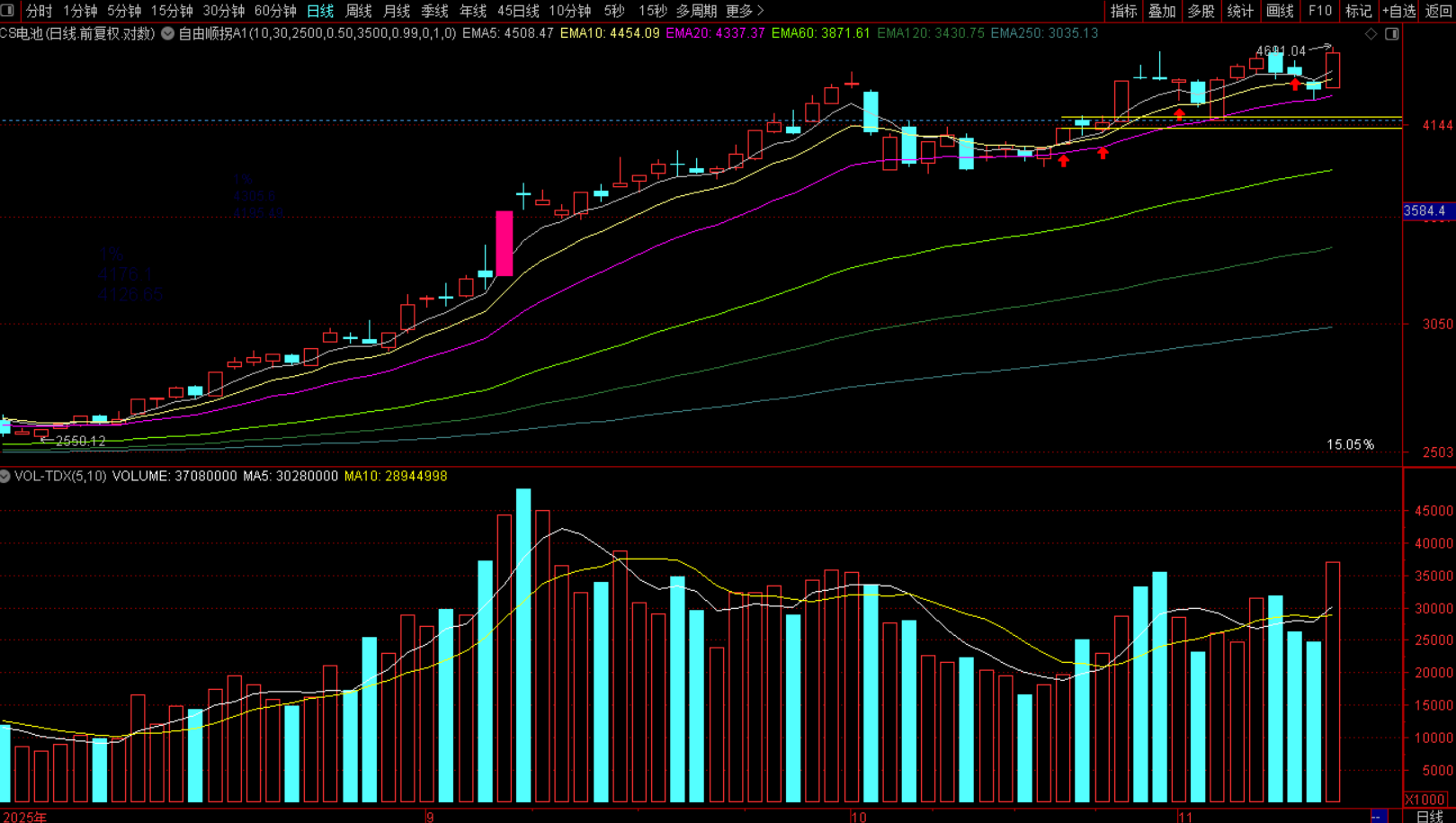
Task: Click the VOLUME: 37080000 readout
Action: 174,476
